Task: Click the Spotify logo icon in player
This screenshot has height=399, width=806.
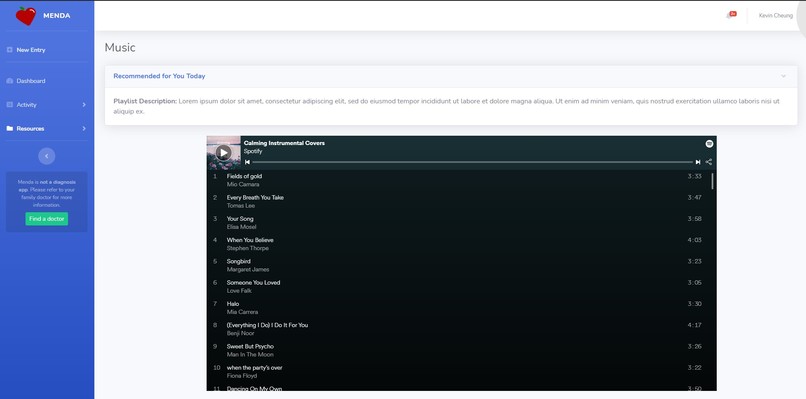Action: (709, 144)
